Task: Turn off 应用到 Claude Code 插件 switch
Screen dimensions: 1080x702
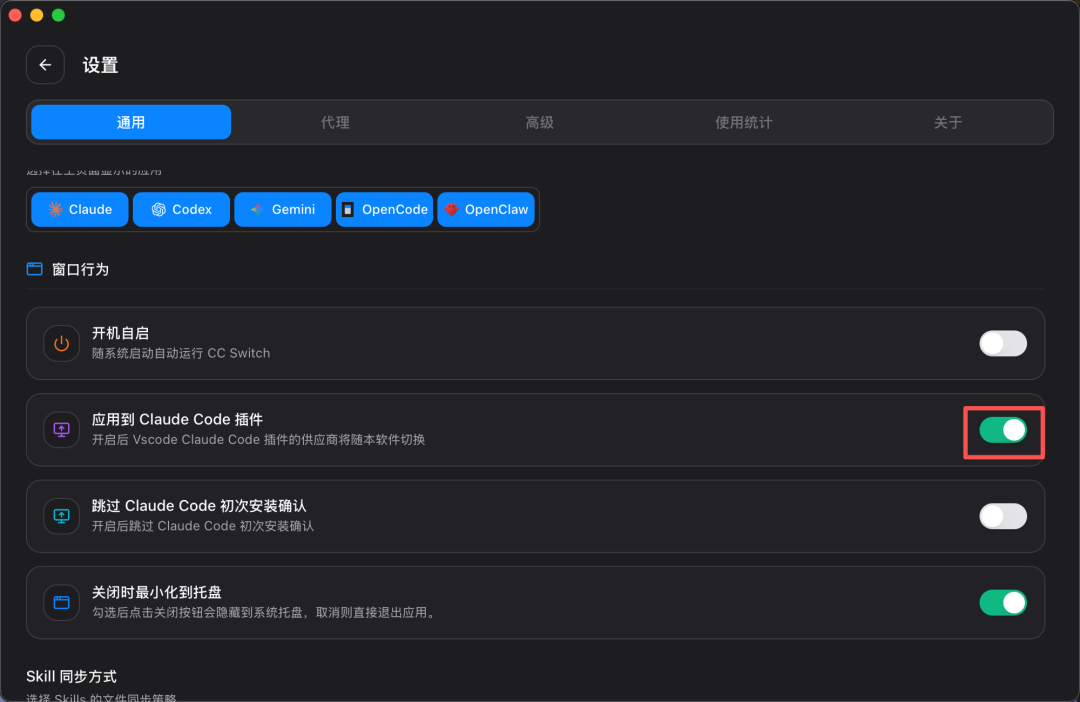Action: [x=1003, y=430]
